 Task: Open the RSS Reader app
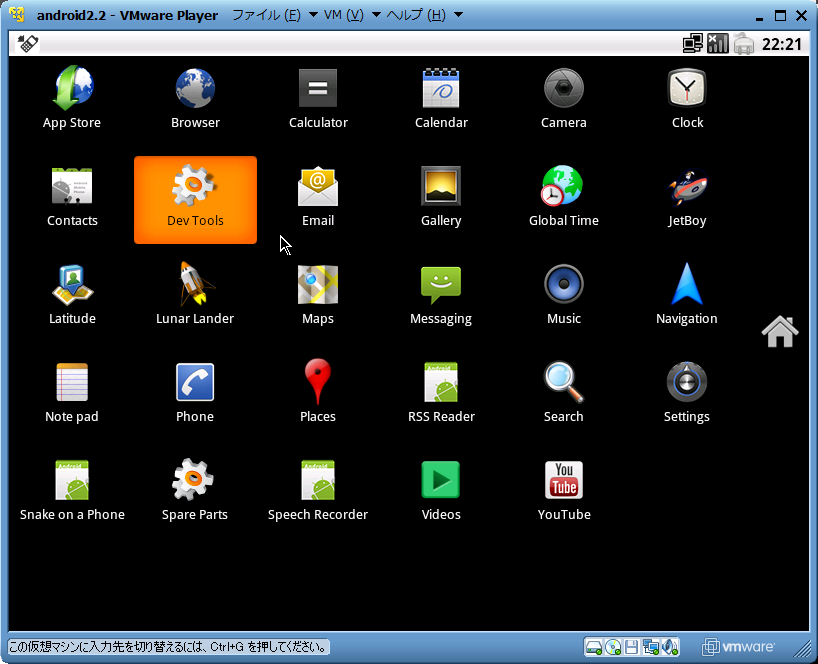click(441, 393)
